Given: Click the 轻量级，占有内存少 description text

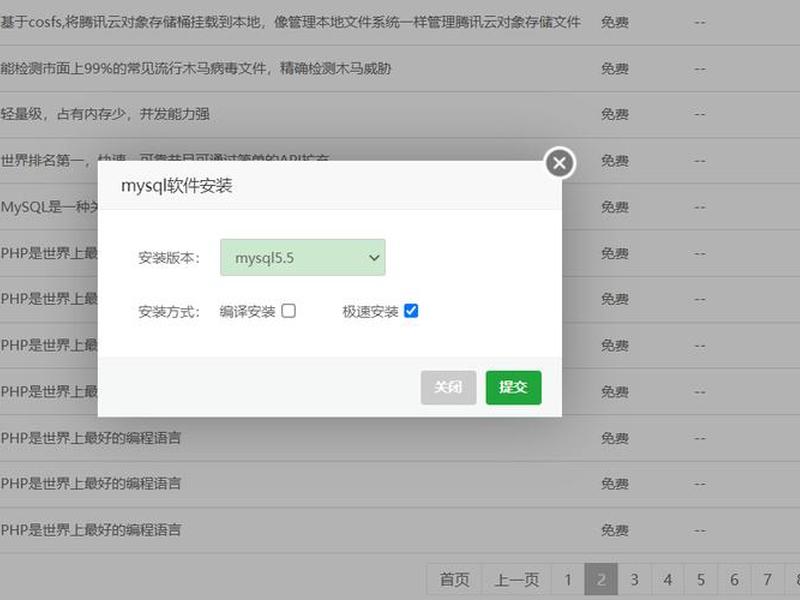Looking at the screenshot, I should click(105, 114).
